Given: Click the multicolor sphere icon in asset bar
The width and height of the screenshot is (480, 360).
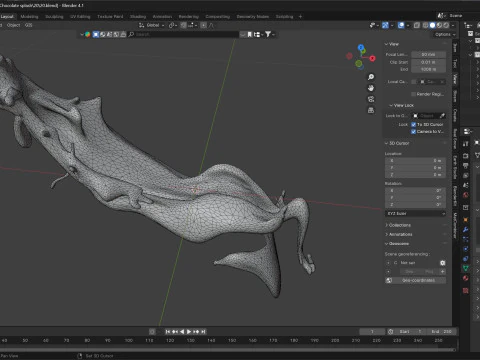Looking at the screenshot, I should [x=87, y=34].
